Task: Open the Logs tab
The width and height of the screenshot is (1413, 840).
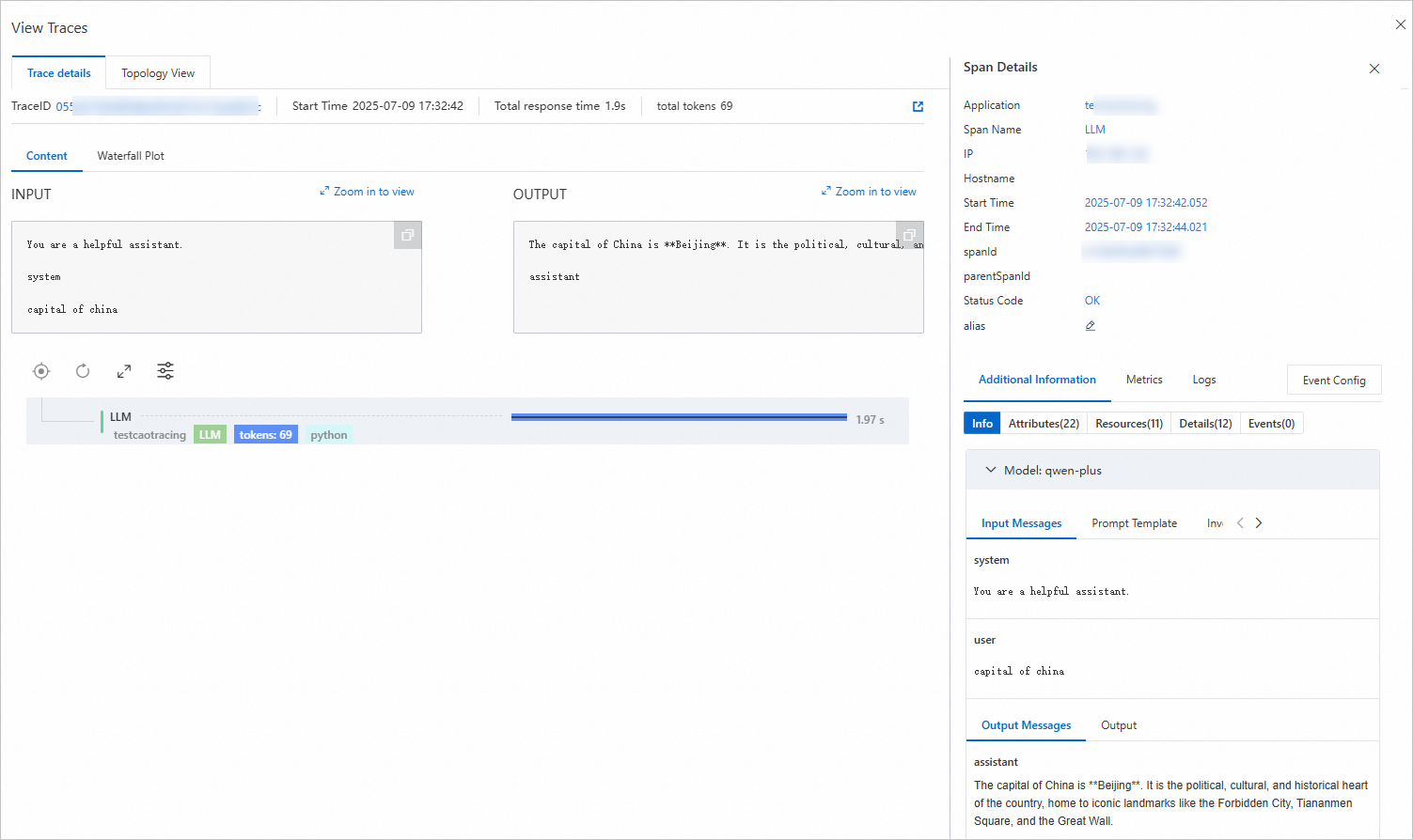Action: [x=1204, y=380]
